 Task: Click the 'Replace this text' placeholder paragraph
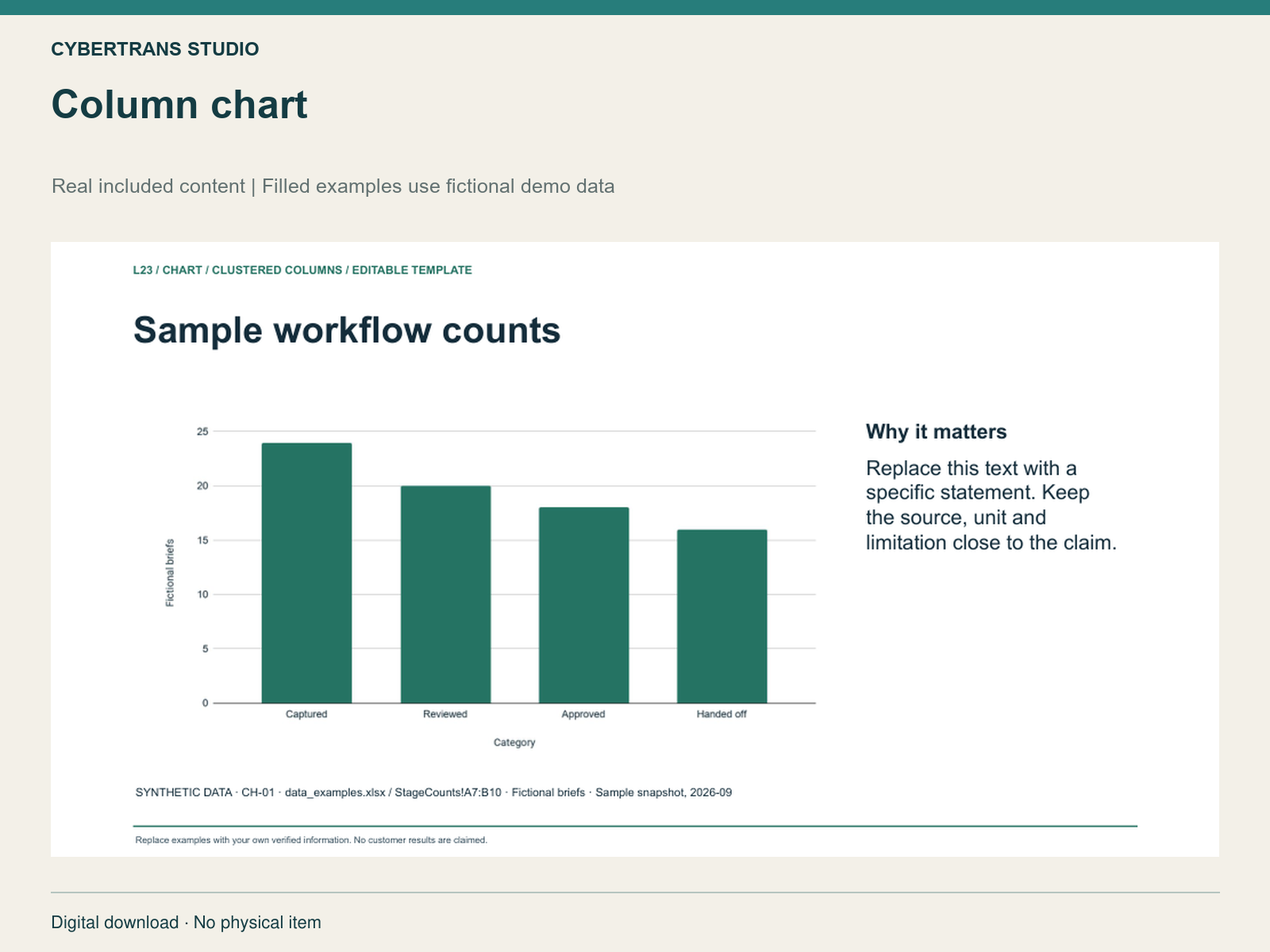(991, 505)
